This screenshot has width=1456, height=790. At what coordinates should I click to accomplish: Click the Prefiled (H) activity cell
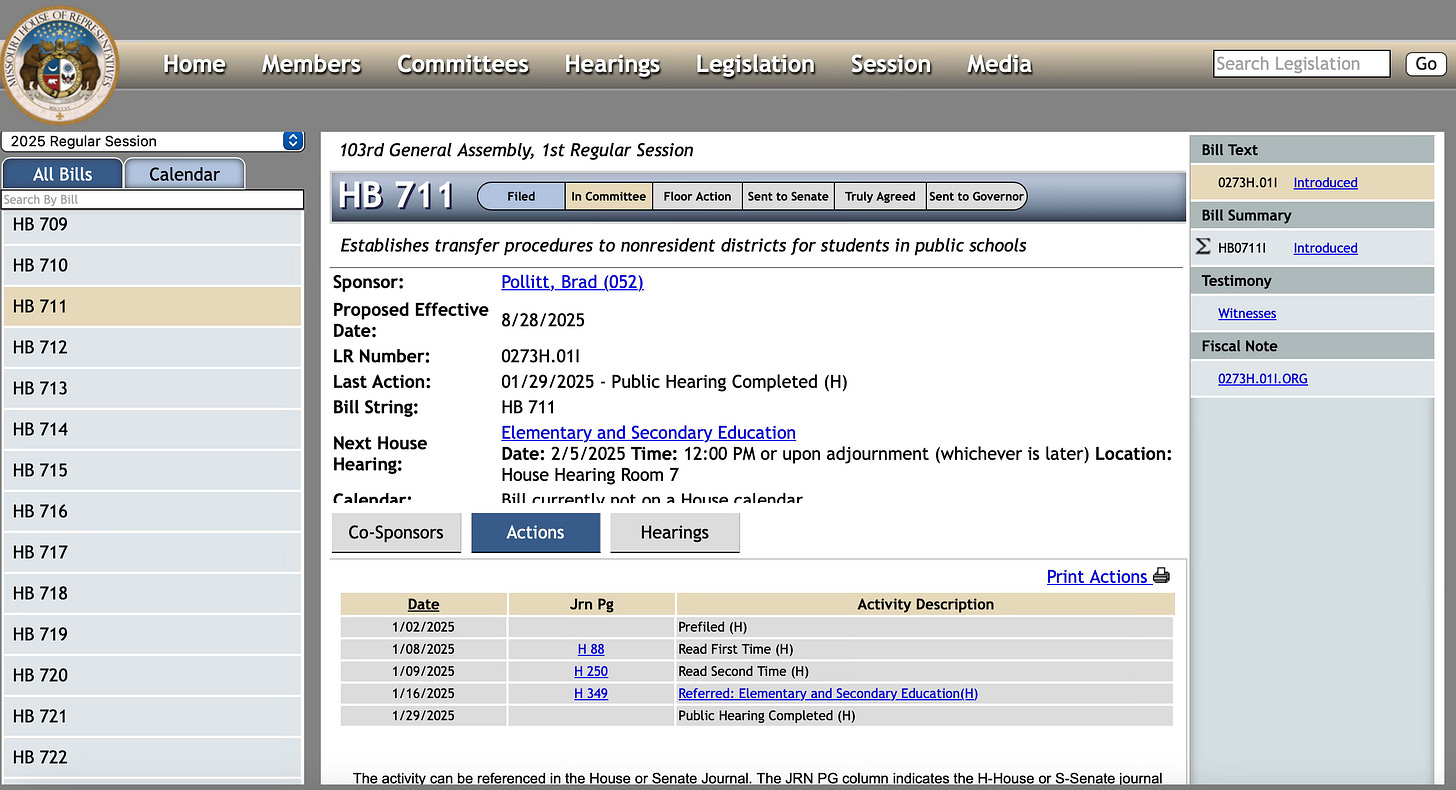coord(925,627)
